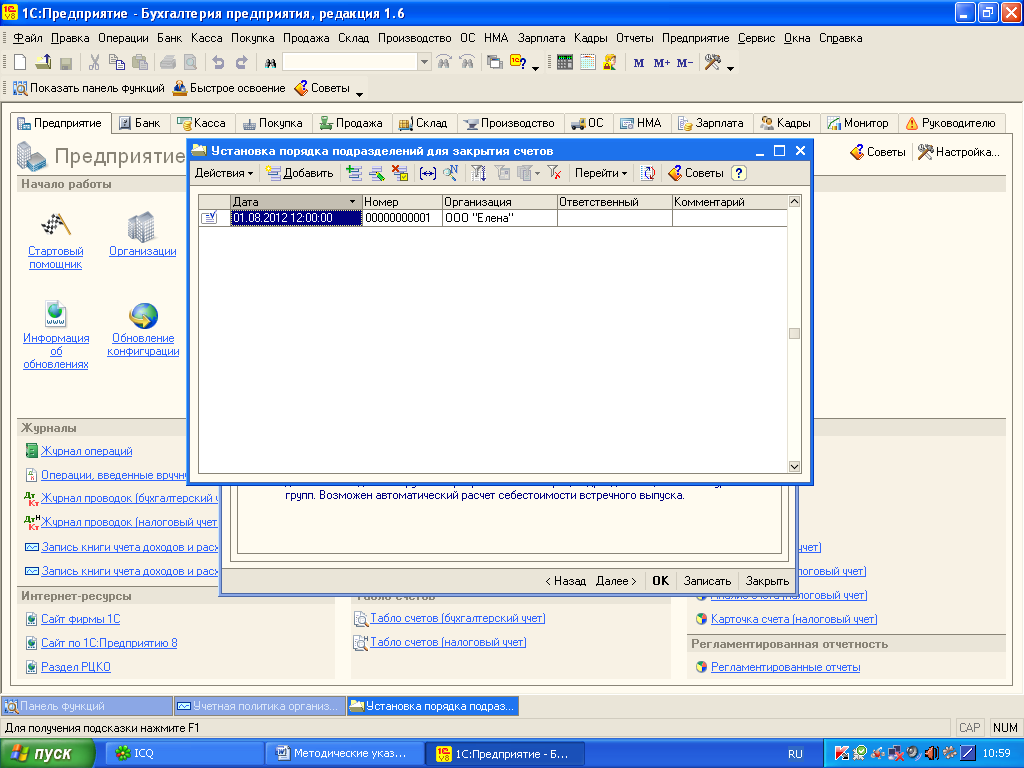Click the M+ memory add button
This screenshot has height=768, width=1024.
coord(662,63)
